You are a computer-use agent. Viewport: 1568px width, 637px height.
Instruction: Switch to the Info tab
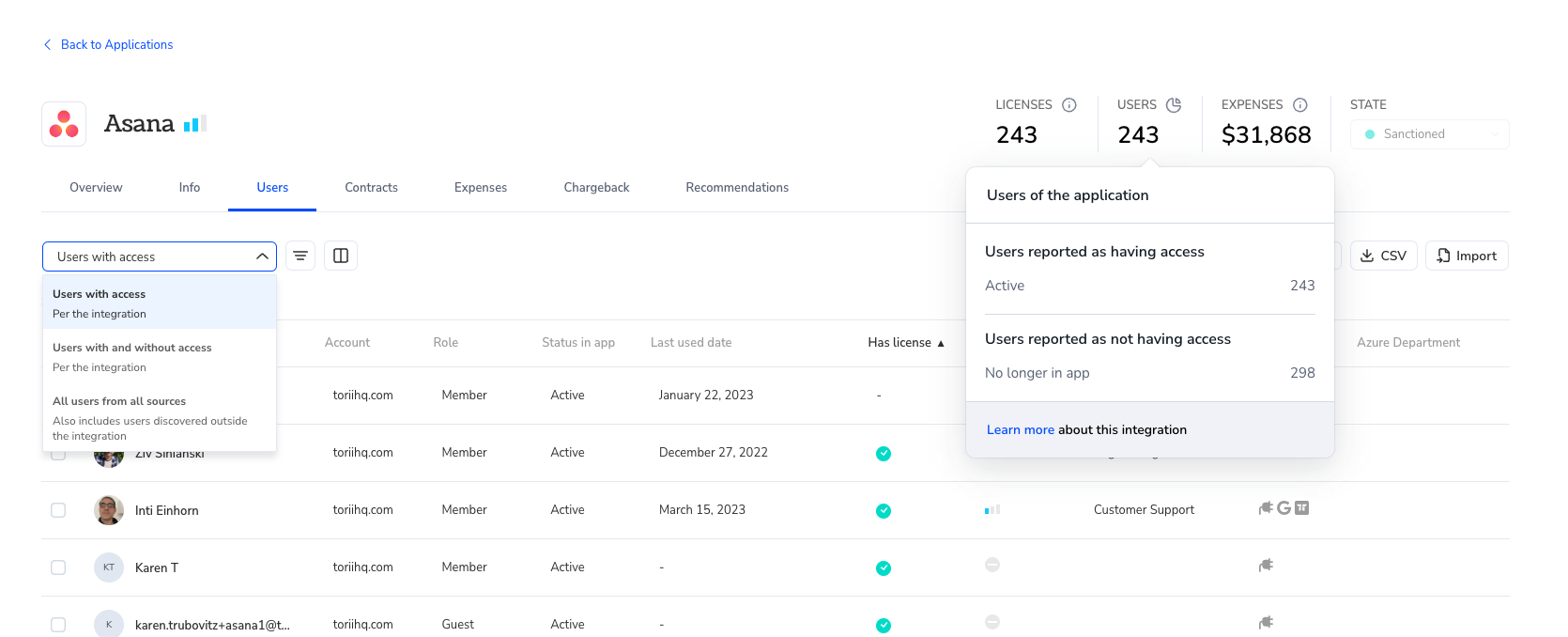pyautogui.click(x=190, y=188)
